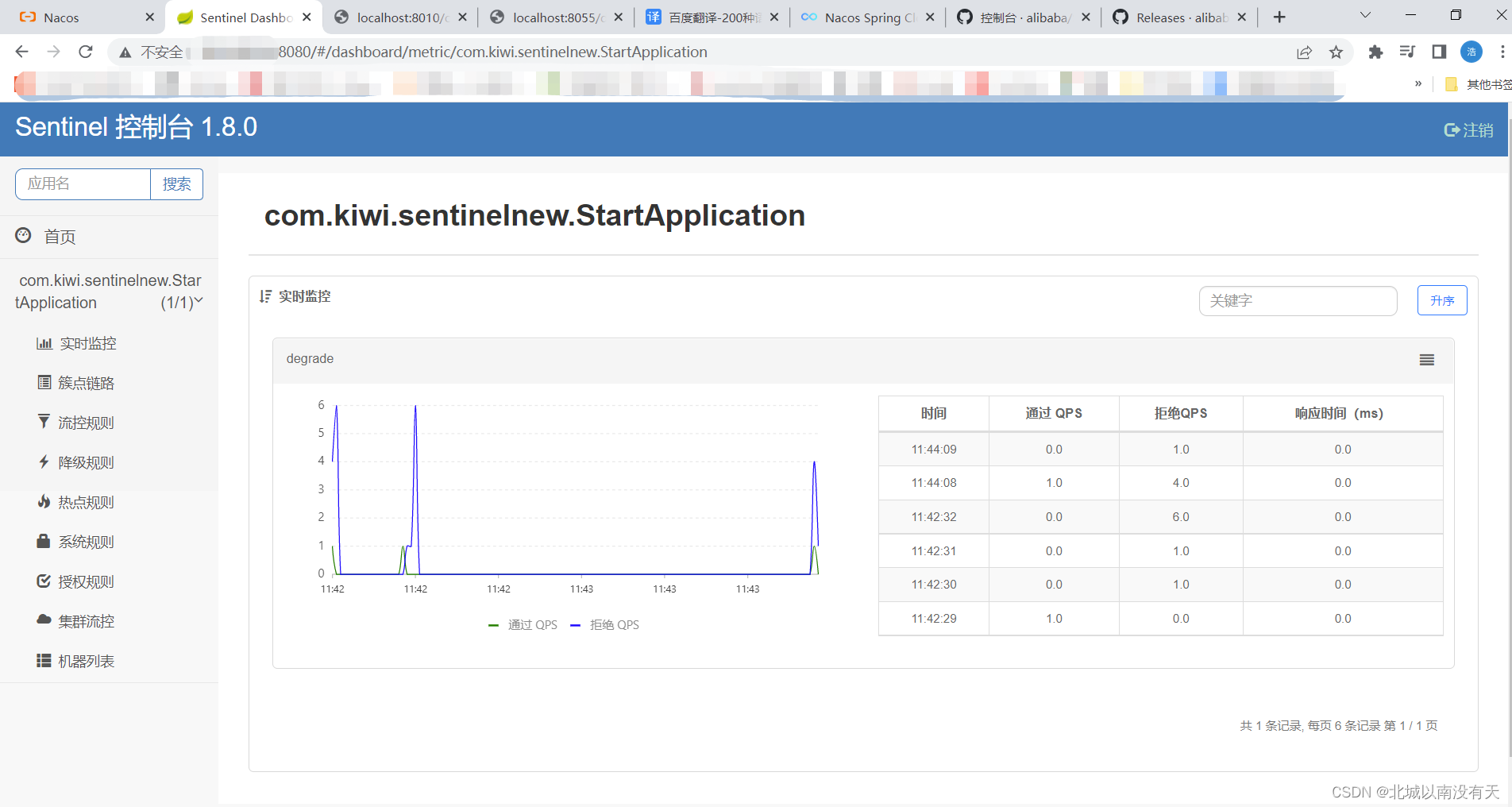
Task: Open 其他书签 bookmarks folder
Action: click(x=1478, y=84)
